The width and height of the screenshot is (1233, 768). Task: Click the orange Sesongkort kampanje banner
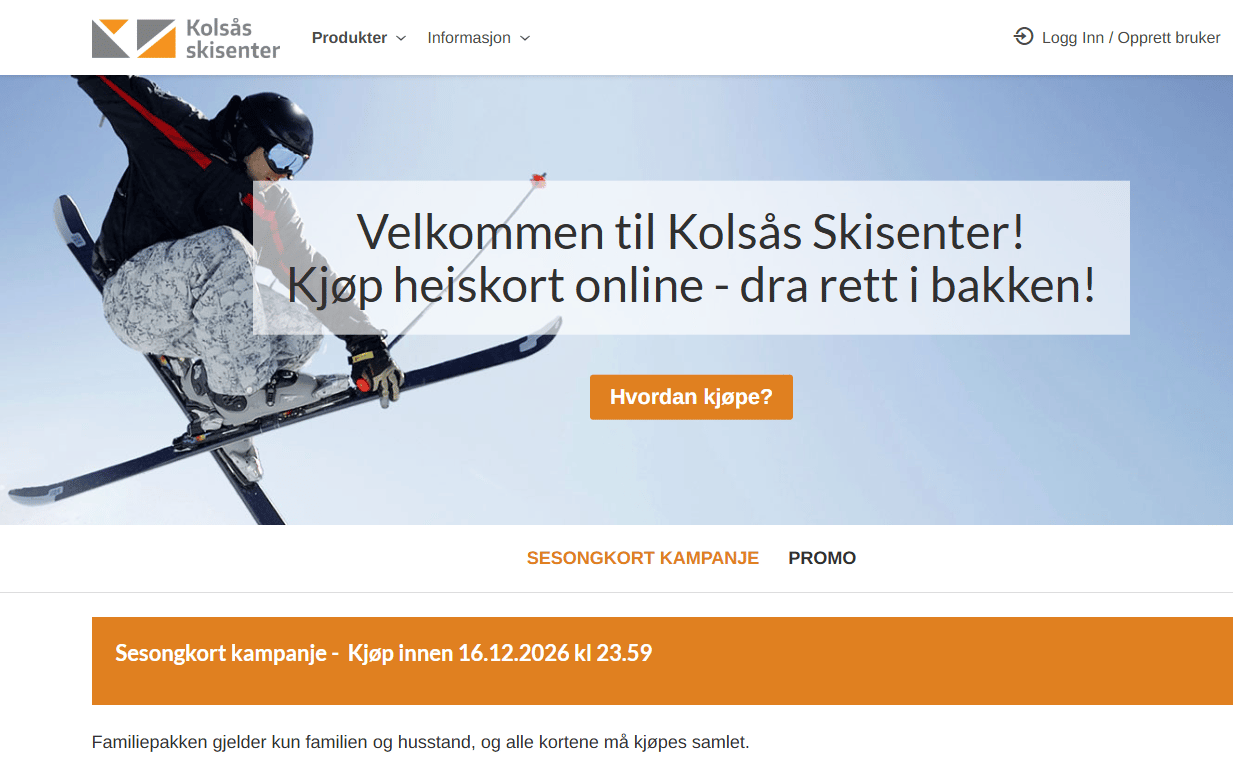[662, 661]
